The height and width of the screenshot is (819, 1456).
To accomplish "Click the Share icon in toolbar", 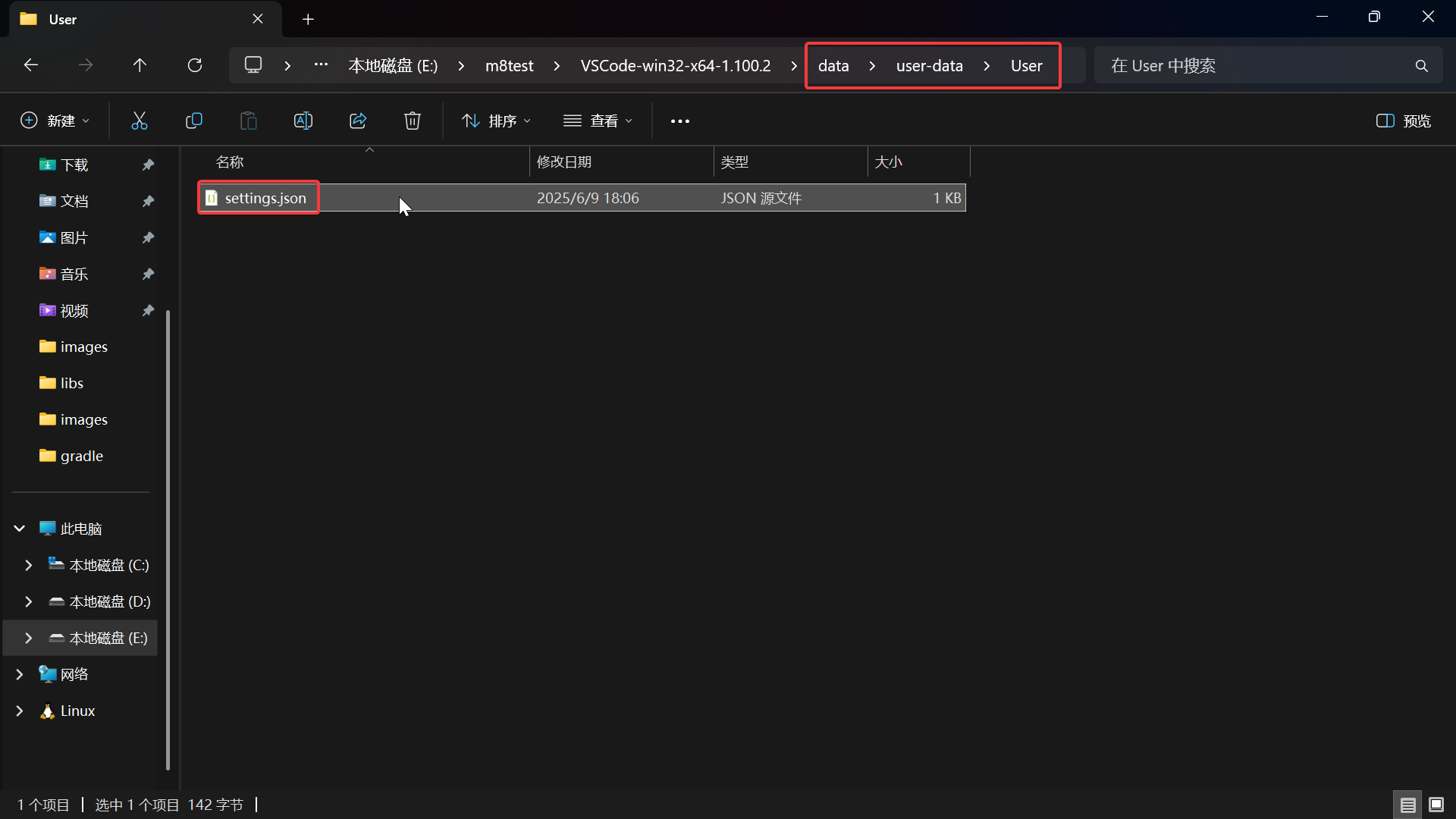I will coord(358,121).
